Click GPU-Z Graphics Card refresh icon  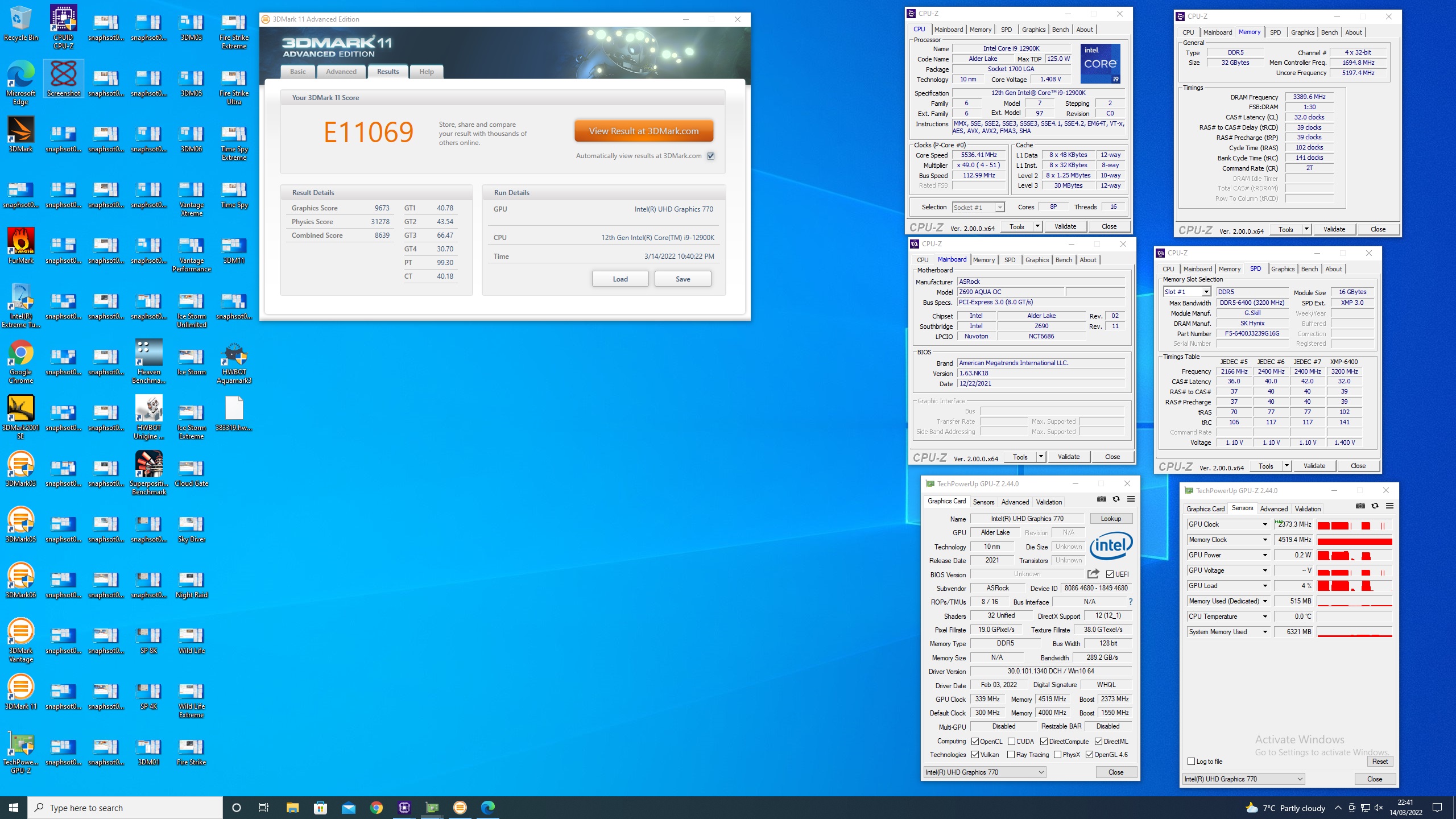[x=1116, y=499]
